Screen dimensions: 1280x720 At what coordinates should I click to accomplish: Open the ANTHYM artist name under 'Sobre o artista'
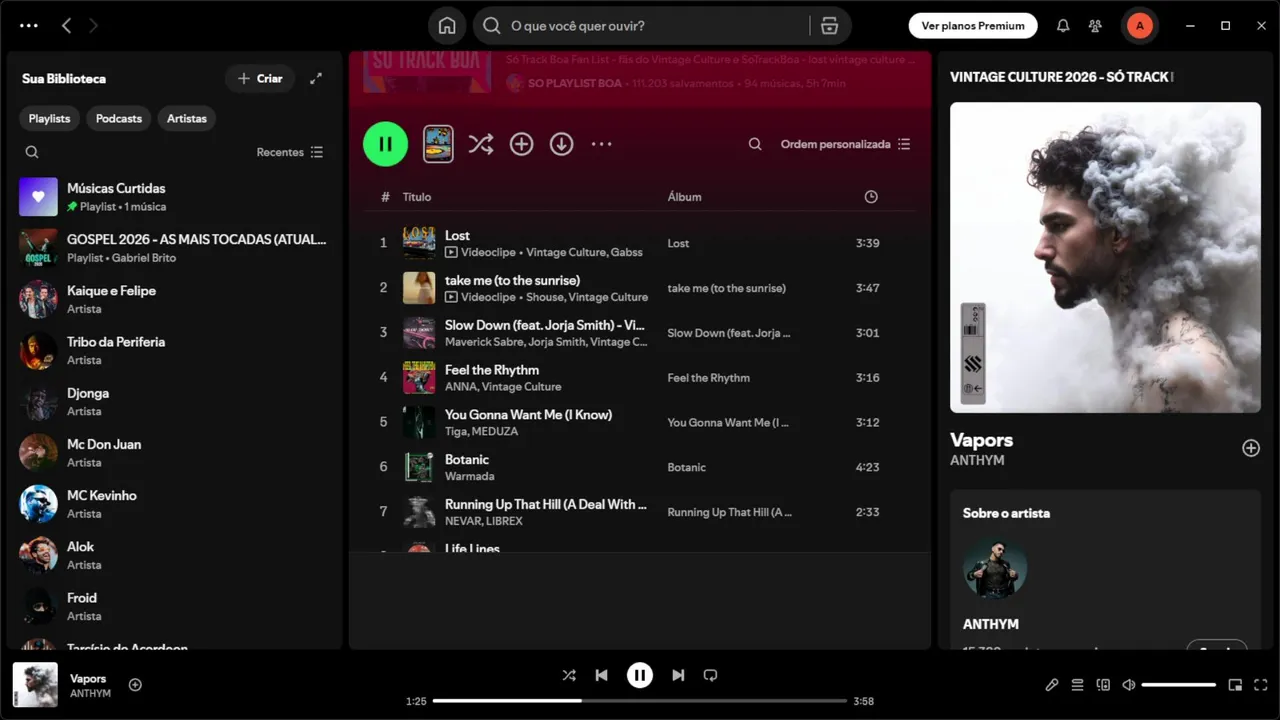(991, 624)
